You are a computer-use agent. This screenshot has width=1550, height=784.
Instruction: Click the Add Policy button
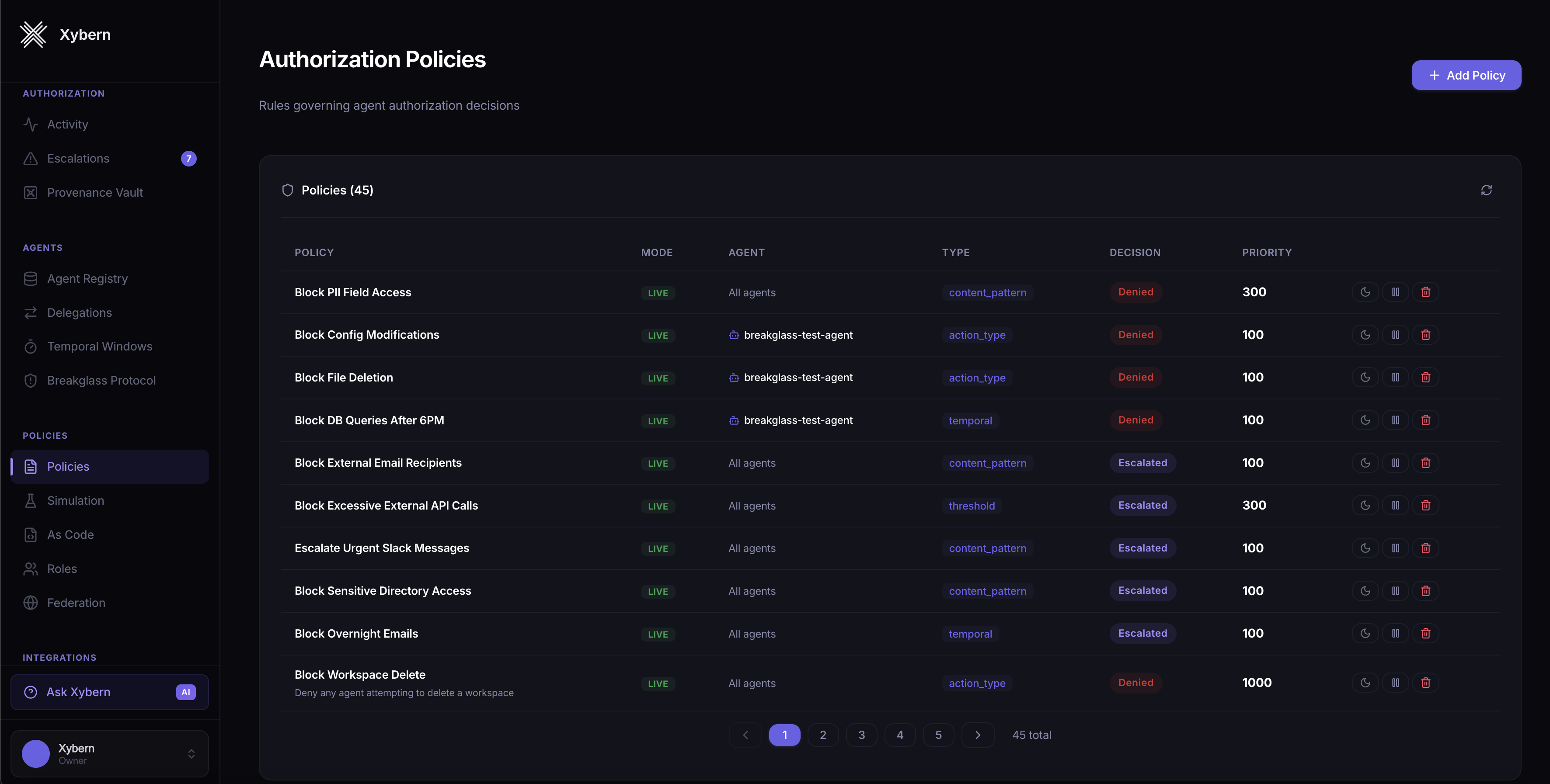pyautogui.click(x=1466, y=75)
